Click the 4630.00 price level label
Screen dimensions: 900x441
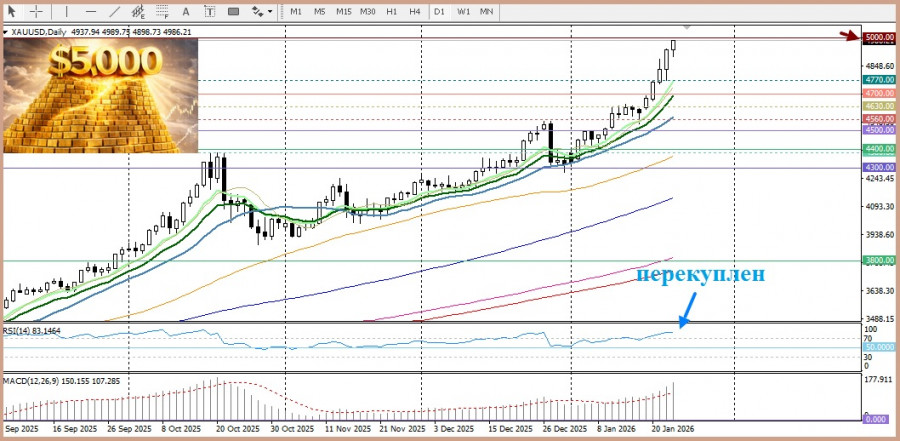(x=880, y=106)
